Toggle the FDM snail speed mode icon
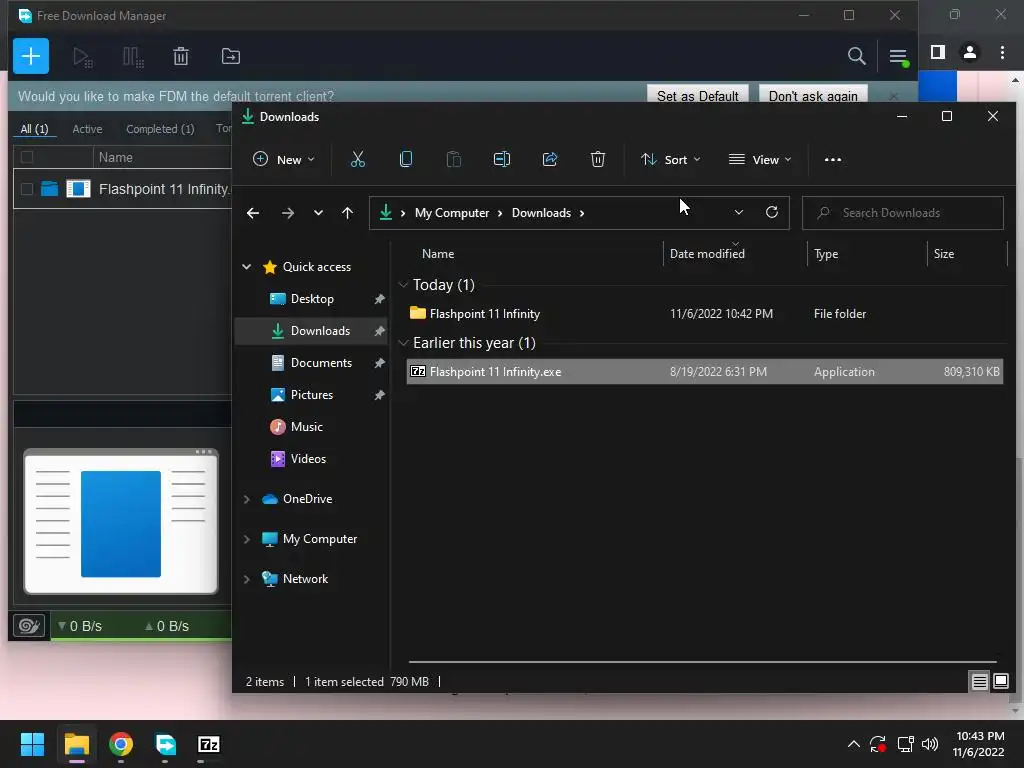This screenshot has height=768, width=1024. 29,626
